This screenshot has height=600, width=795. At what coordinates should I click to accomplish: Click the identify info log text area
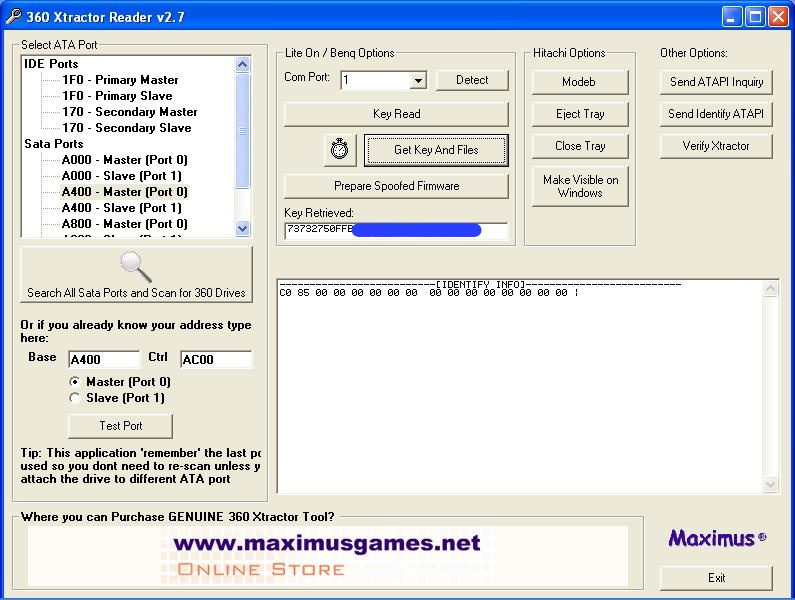click(x=521, y=385)
